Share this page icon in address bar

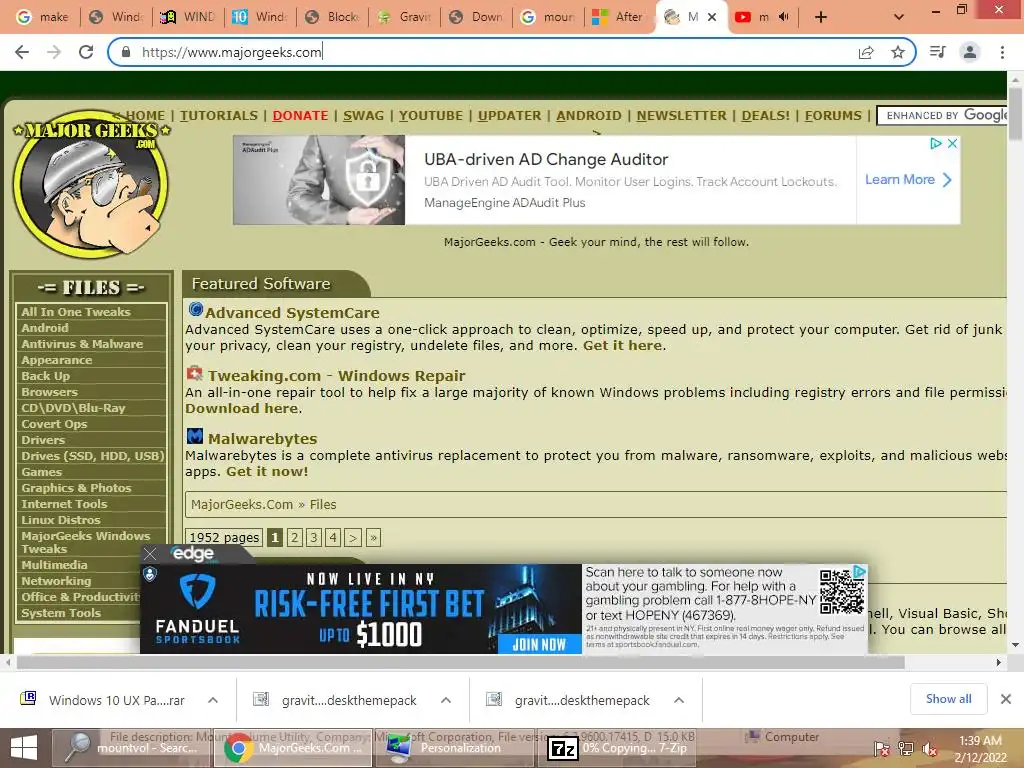pos(866,52)
